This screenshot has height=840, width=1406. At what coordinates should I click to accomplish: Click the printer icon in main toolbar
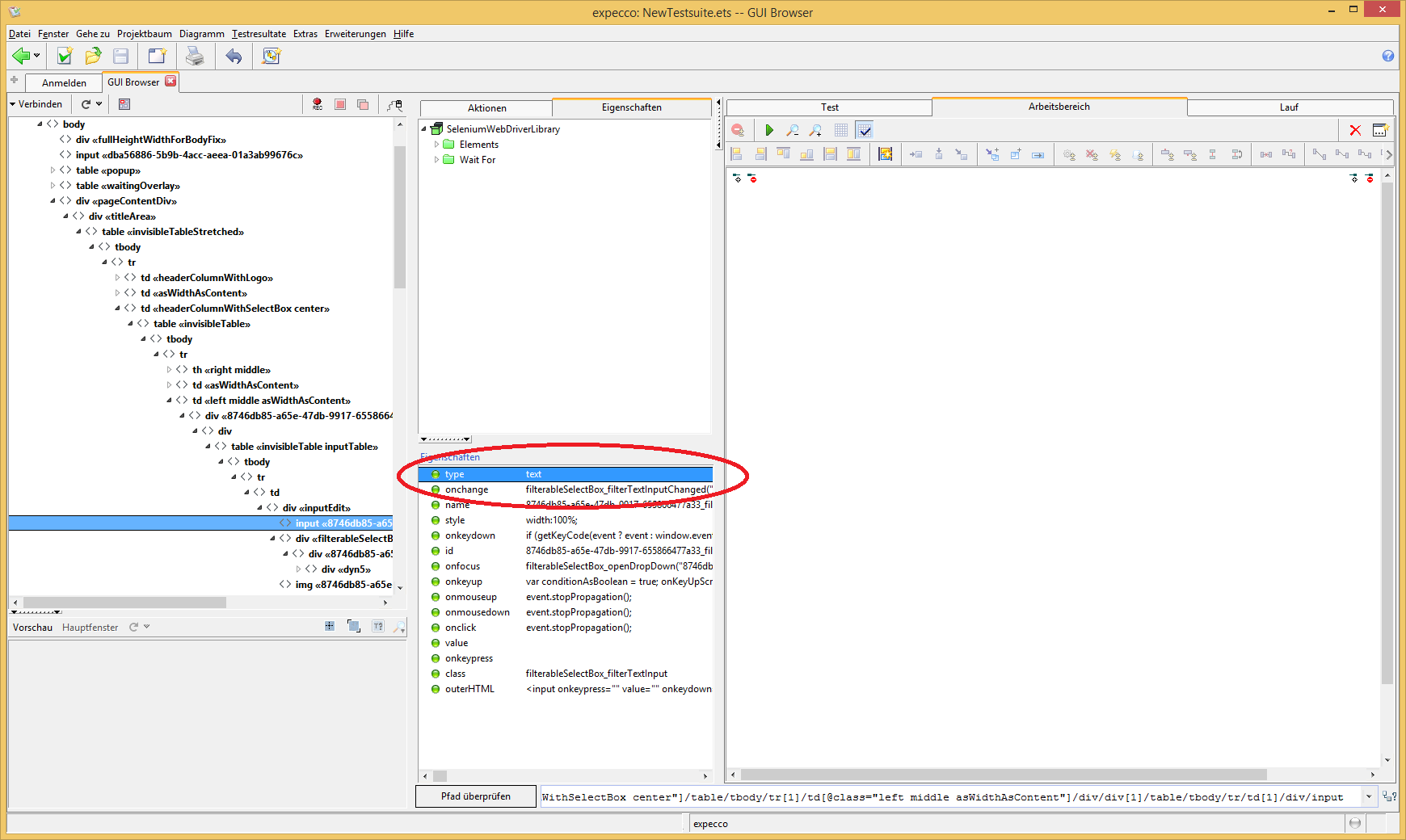click(195, 56)
